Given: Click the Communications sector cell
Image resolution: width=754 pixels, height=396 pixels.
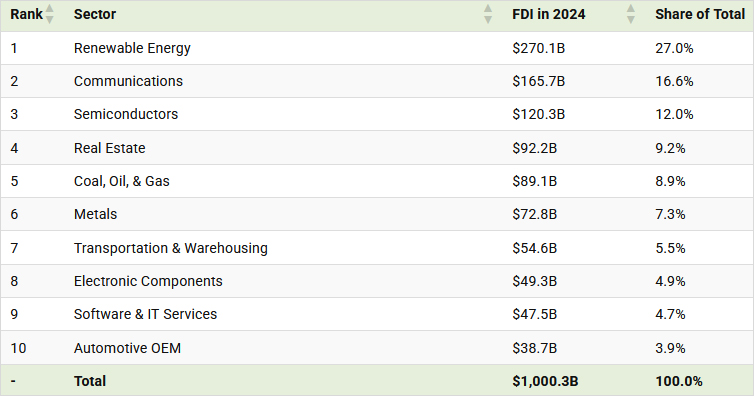Looking at the screenshot, I should (128, 81).
